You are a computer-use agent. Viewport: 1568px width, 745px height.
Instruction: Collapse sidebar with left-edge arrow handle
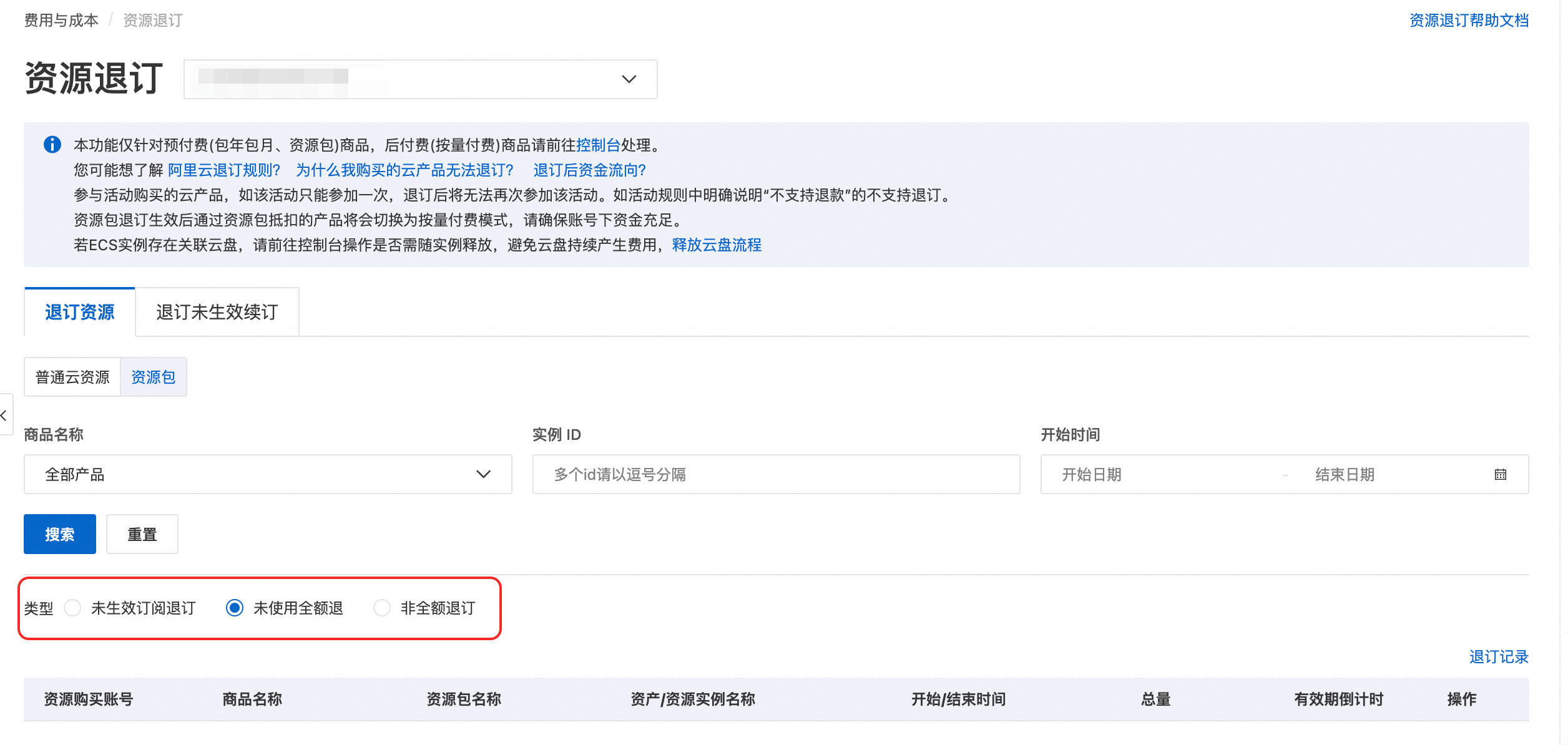point(4,415)
